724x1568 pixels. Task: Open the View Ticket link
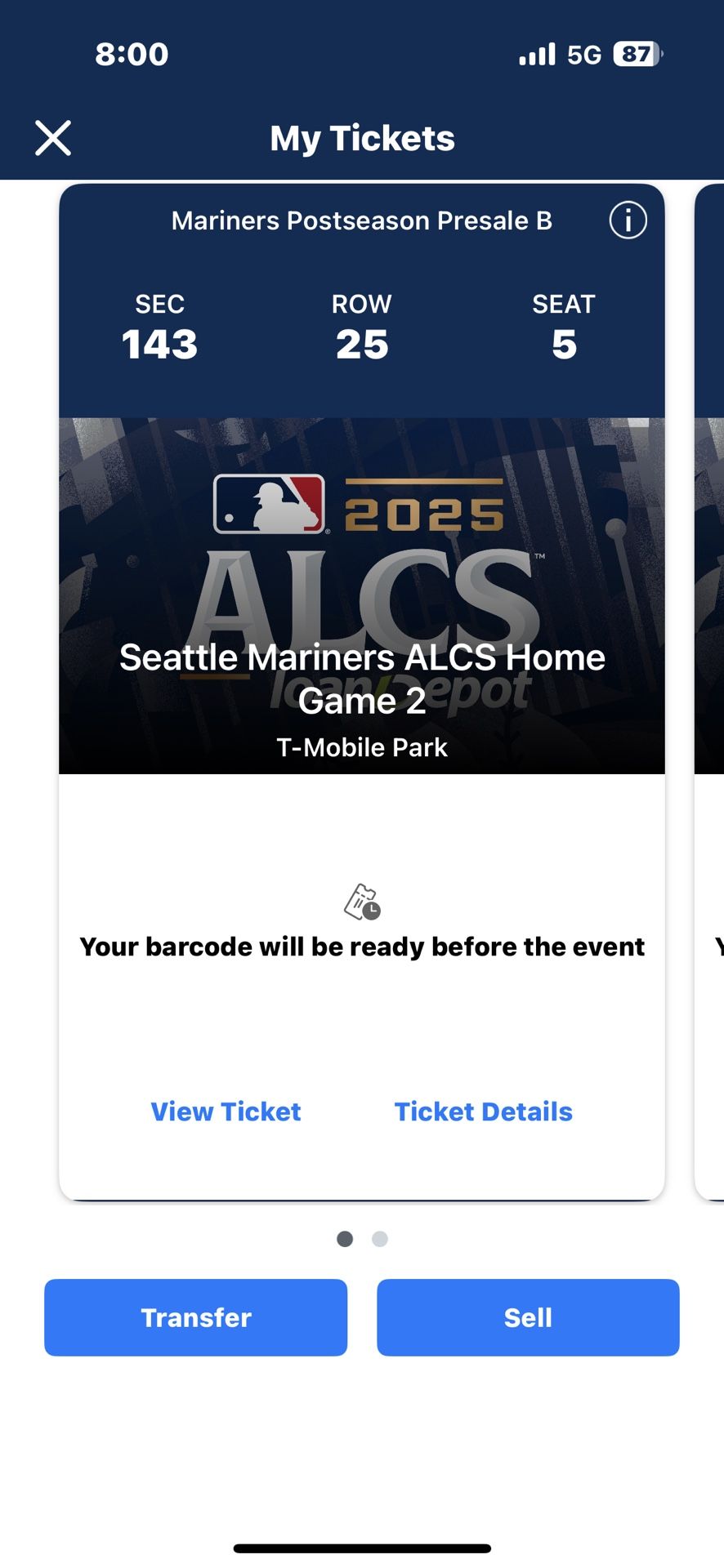pyautogui.click(x=226, y=1111)
